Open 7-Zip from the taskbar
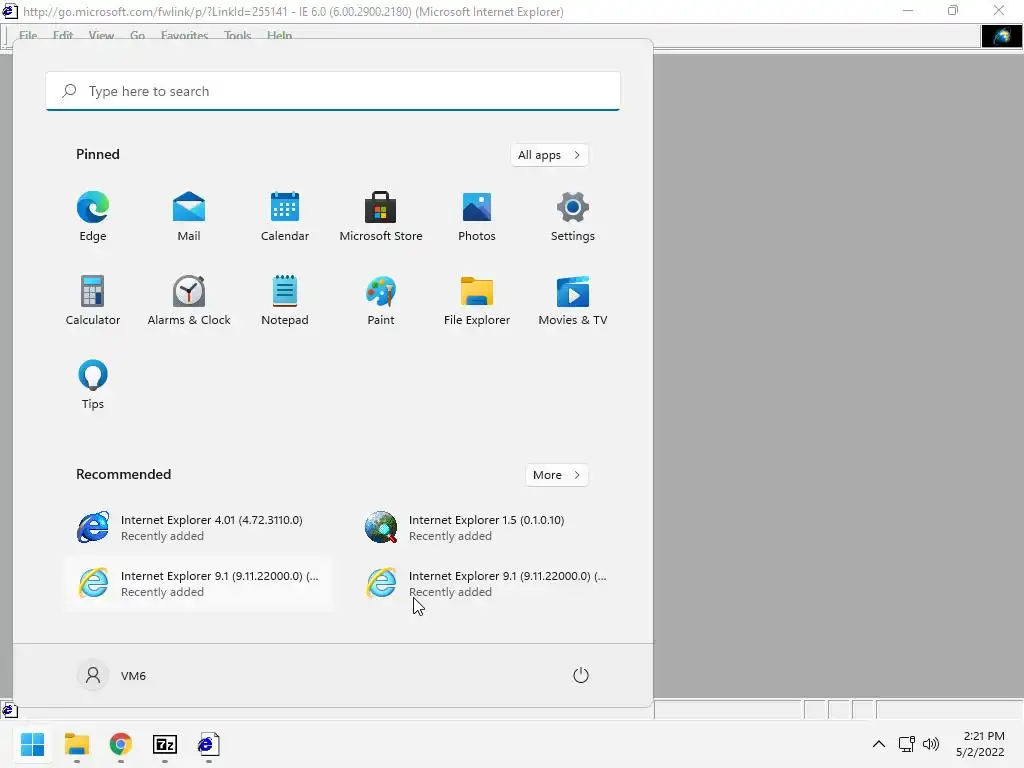Image resolution: width=1024 pixels, height=768 pixels. pos(165,744)
